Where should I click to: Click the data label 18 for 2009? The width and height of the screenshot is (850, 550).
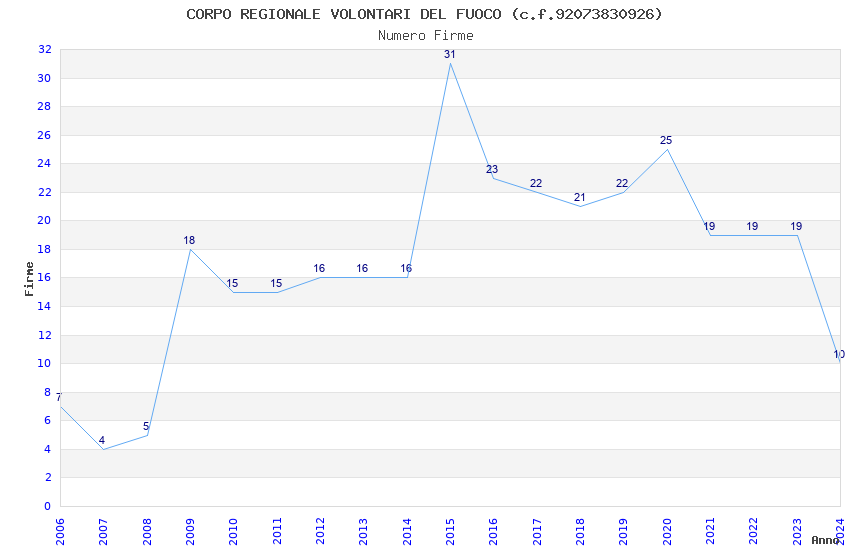tap(189, 240)
